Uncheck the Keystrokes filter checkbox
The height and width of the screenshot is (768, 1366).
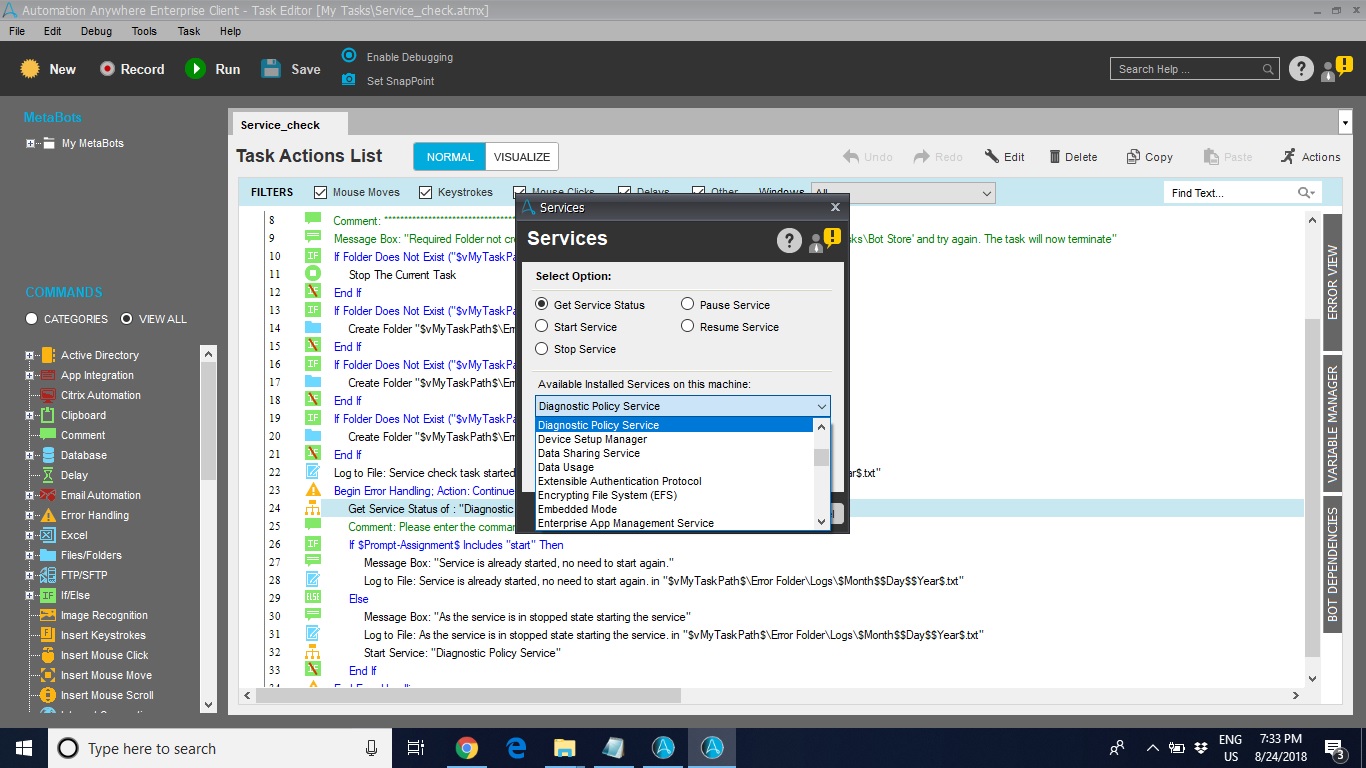click(x=426, y=192)
